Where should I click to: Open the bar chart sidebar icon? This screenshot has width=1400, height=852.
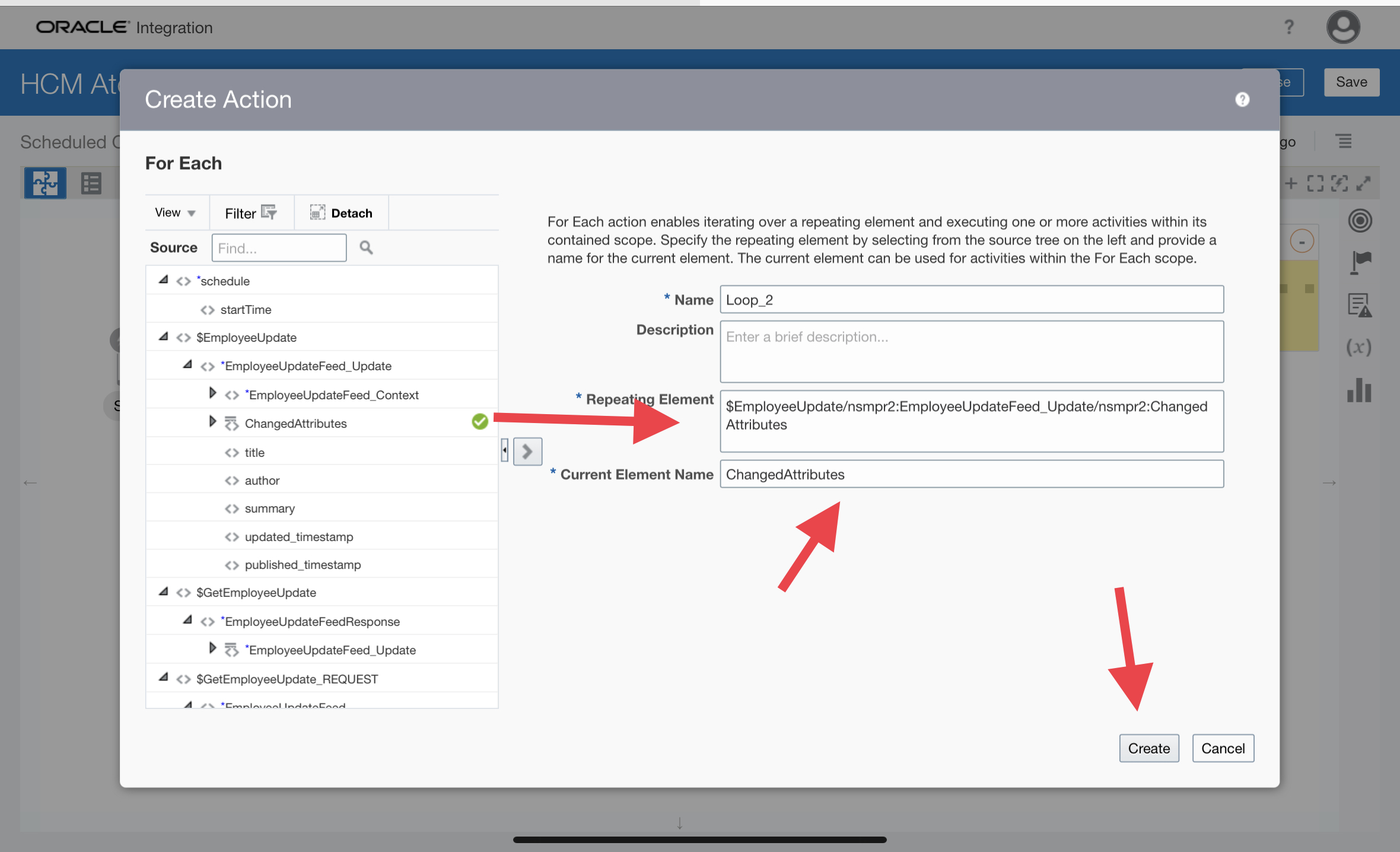[x=1358, y=390]
